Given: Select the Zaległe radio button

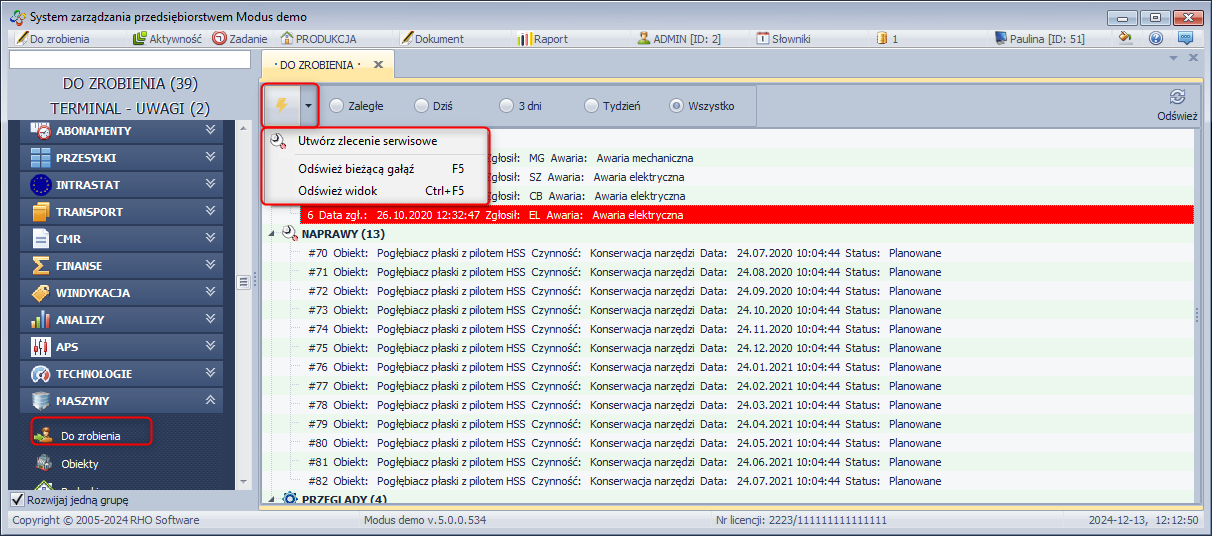Looking at the screenshot, I should [x=337, y=106].
